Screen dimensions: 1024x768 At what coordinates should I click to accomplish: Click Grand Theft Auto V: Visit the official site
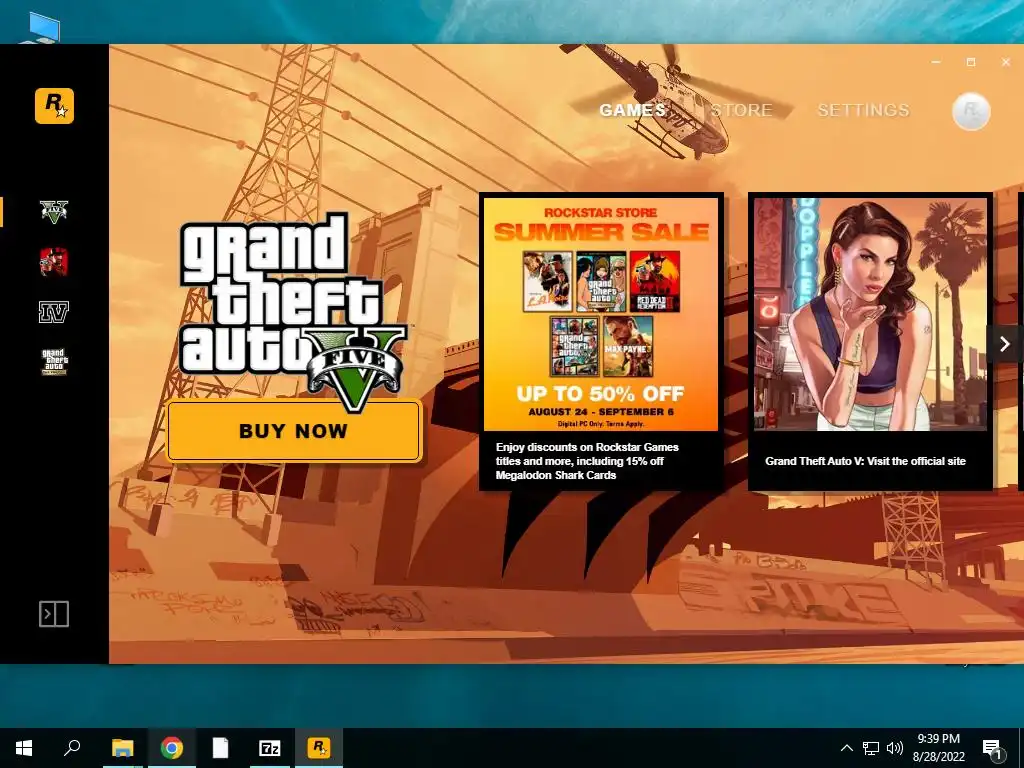865,461
